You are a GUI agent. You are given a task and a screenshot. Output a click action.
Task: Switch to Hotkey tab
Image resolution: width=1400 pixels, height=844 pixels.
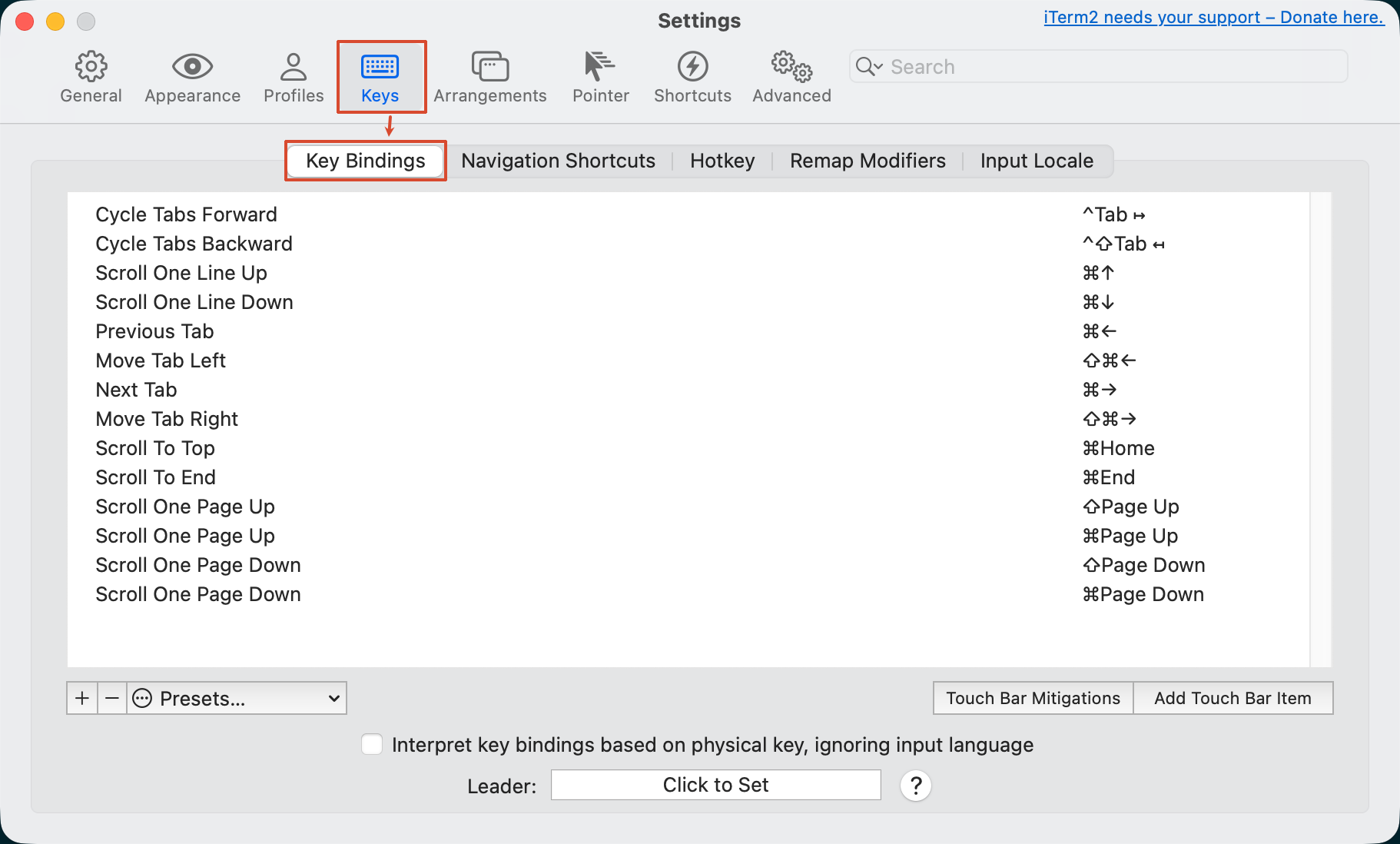[722, 161]
